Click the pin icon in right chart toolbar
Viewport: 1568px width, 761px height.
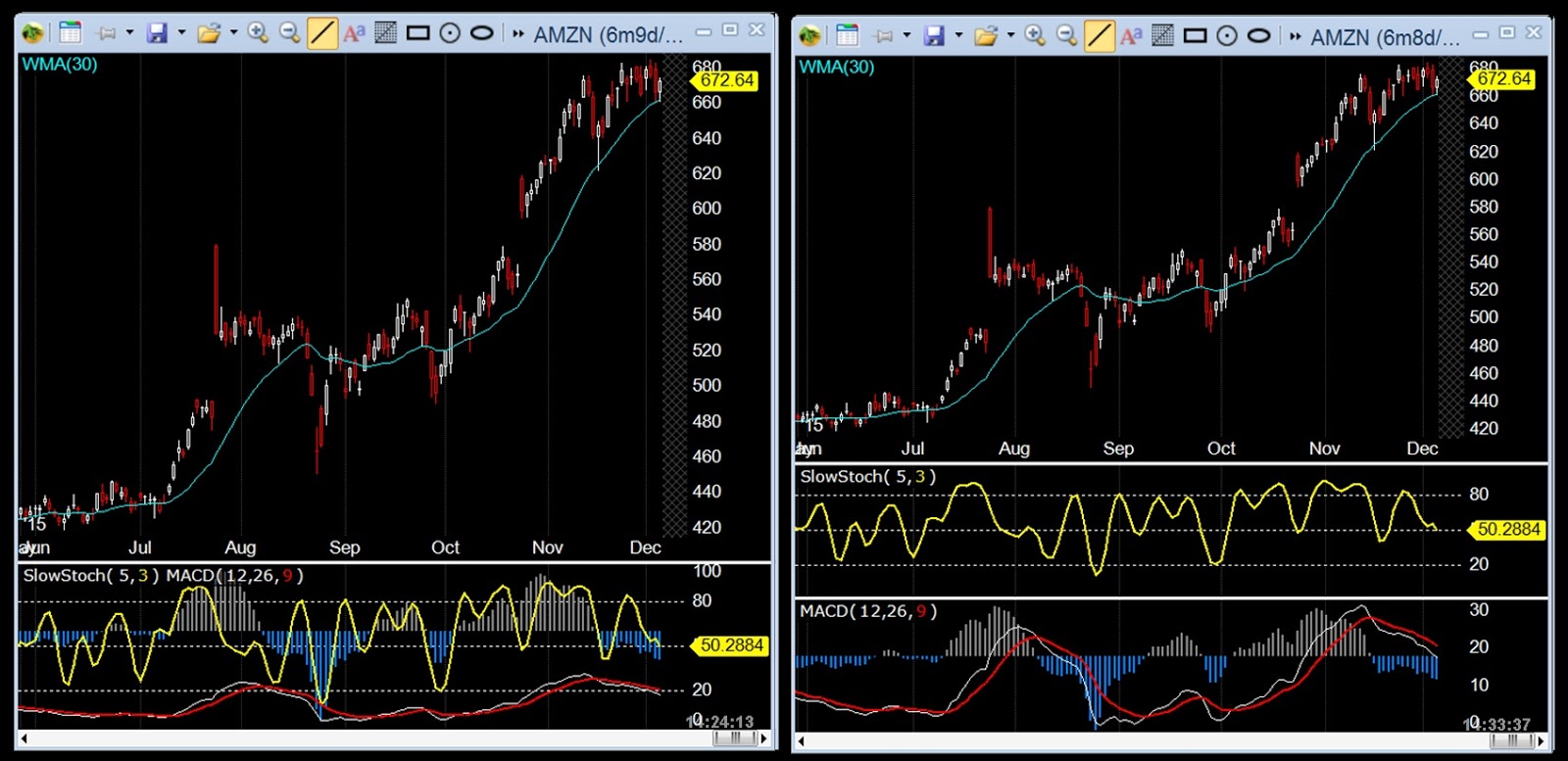[884, 36]
